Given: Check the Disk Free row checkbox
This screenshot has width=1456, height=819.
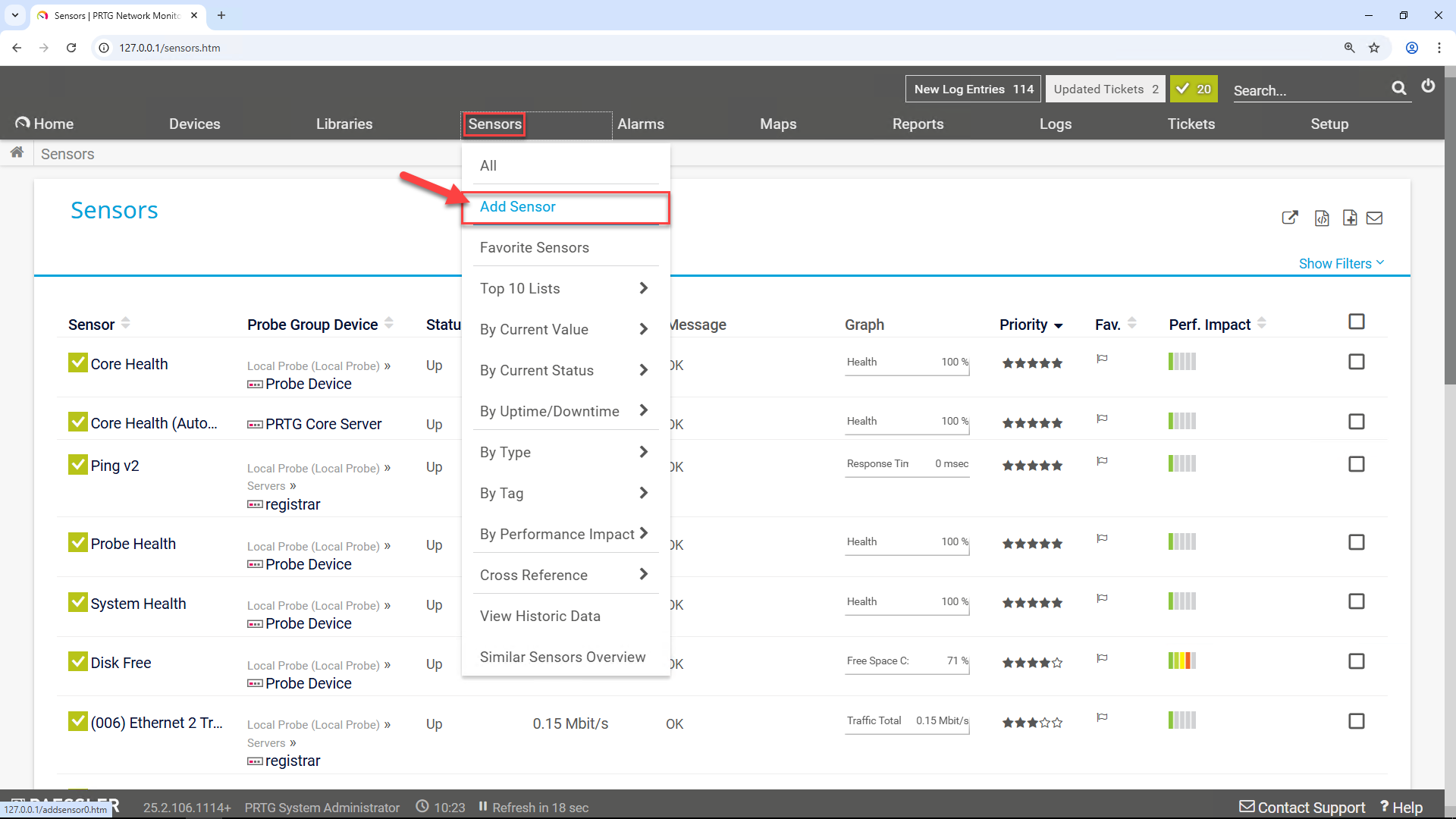Looking at the screenshot, I should point(1357,661).
